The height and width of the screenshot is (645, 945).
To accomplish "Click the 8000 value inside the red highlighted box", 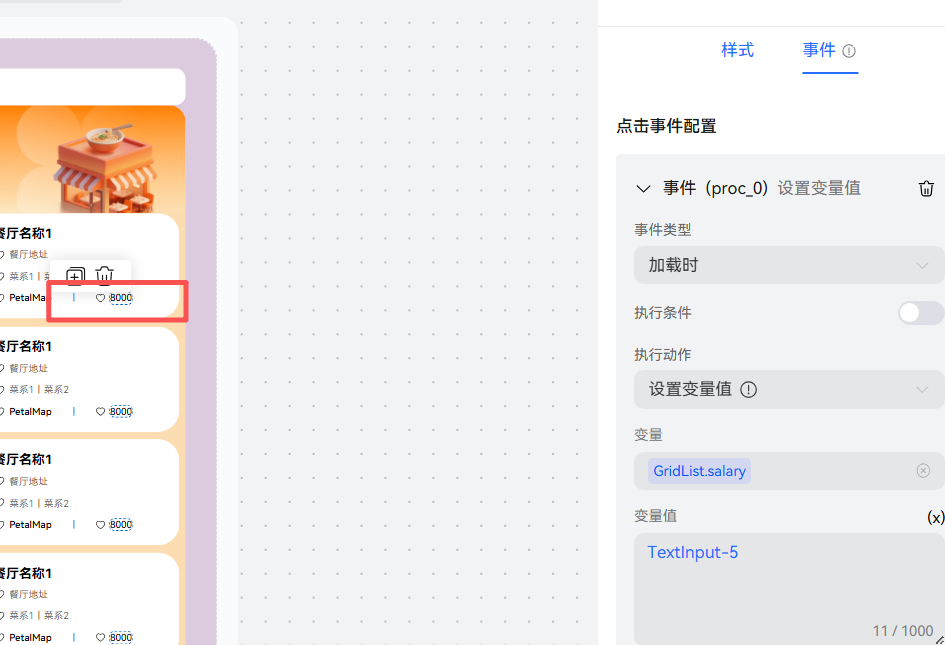I will click(119, 297).
